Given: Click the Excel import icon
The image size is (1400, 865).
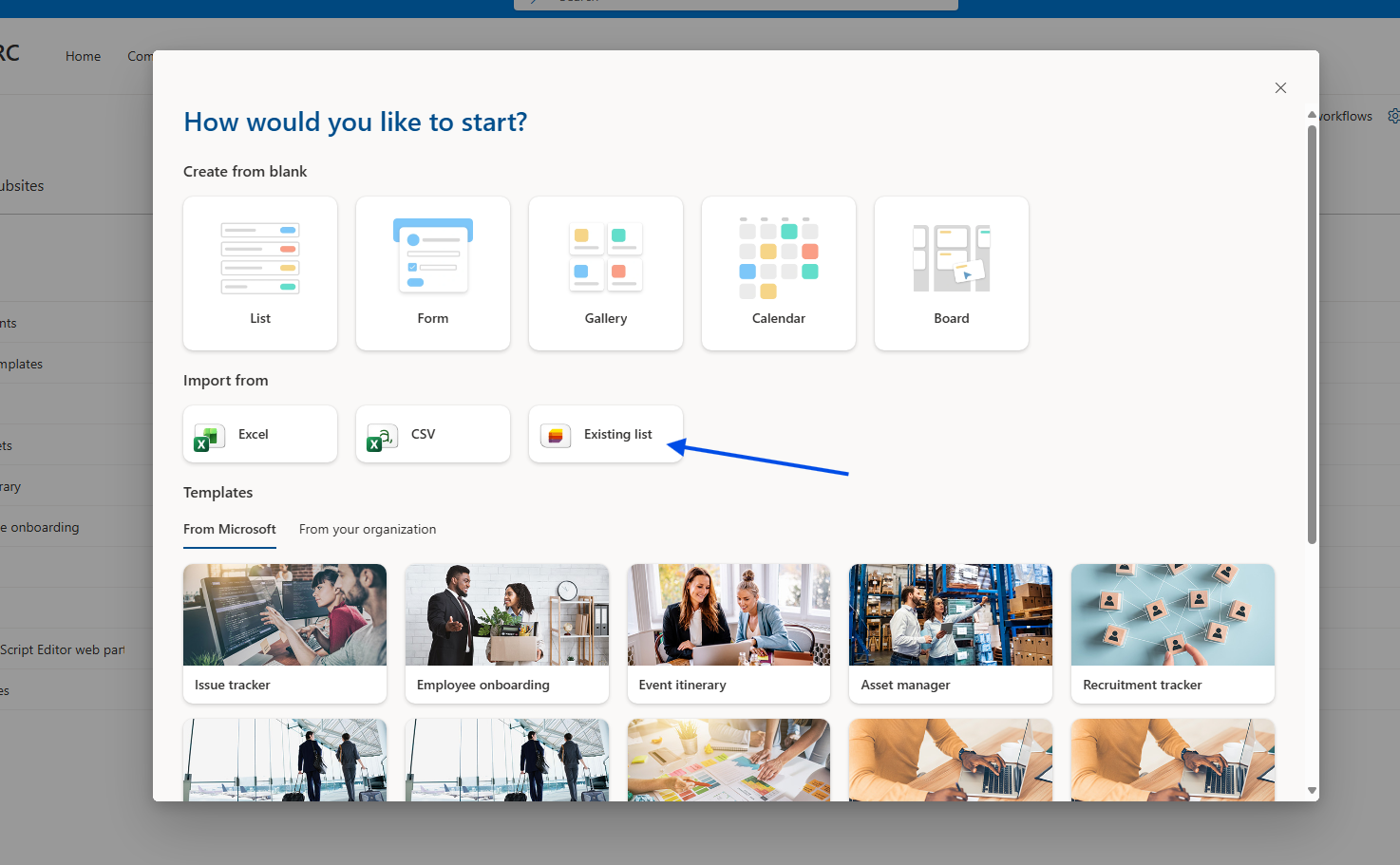Looking at the screenshot, I should pos(209,436).
